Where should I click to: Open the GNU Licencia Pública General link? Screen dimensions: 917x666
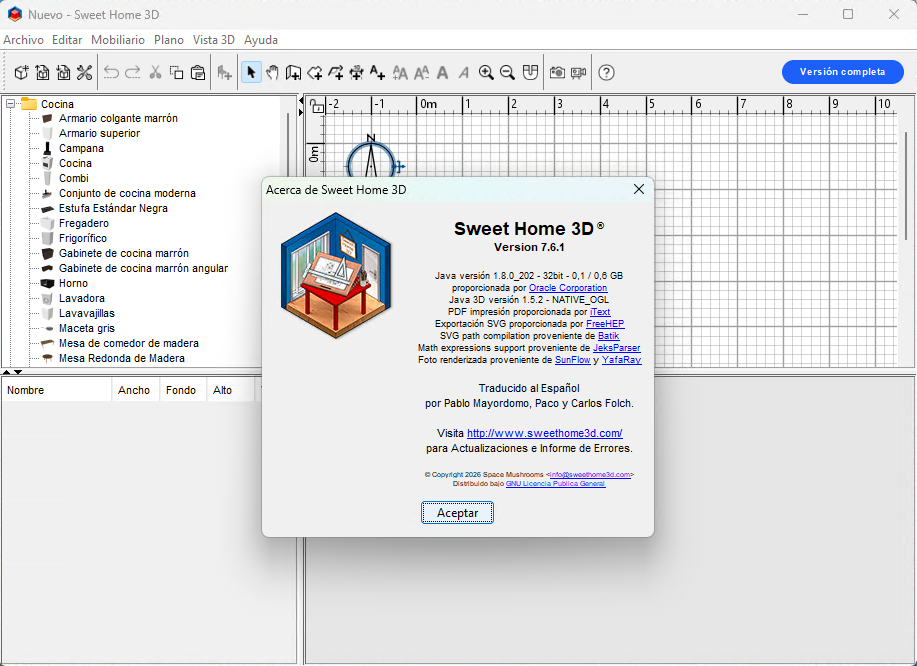click(556, 484)
